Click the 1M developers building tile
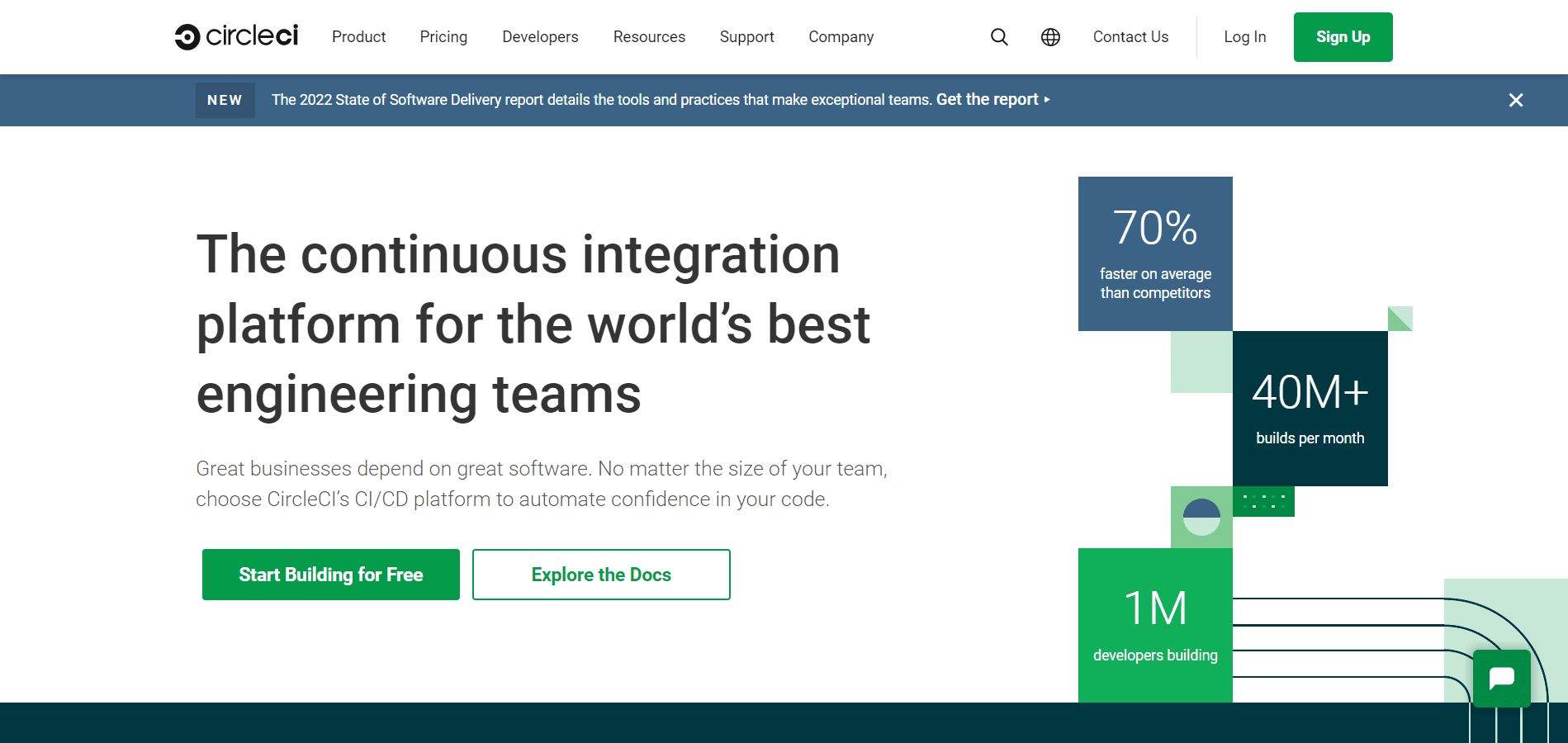The height and width of the screenshot is (743, 1568). [1154, 626]
